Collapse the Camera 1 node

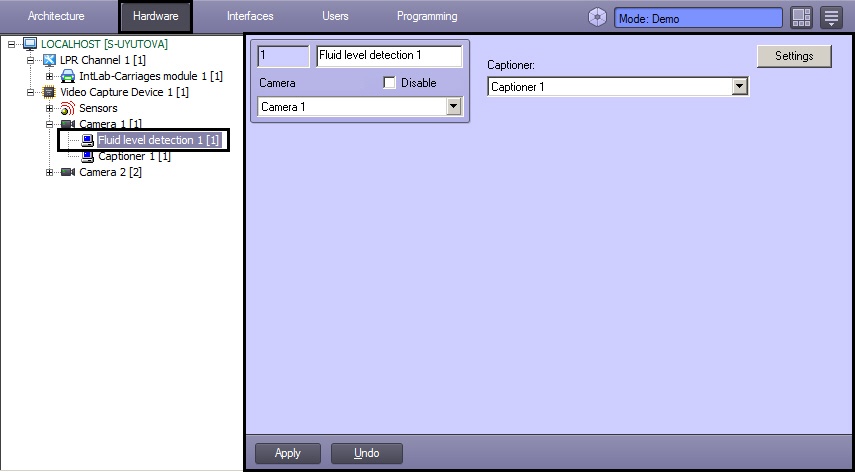[x=50, y=124]
